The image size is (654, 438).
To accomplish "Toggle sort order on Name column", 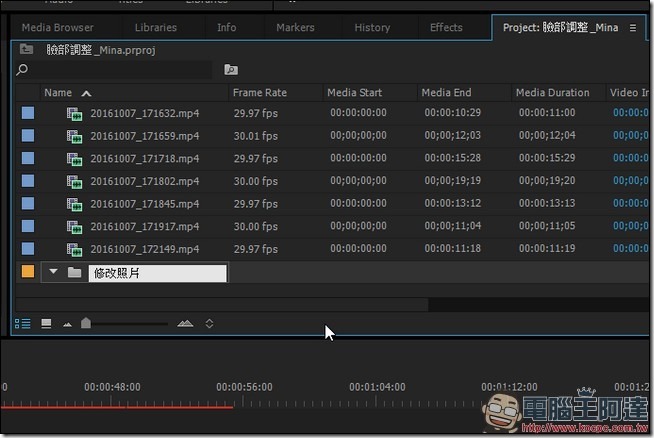I will pyautogui.click(x=86, y=93).
